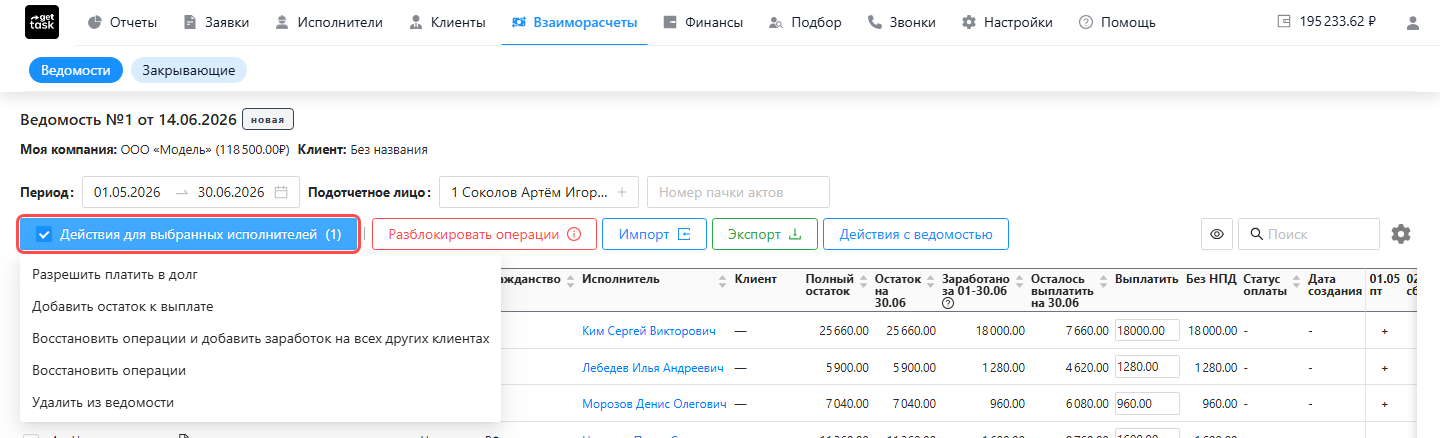Viewport: 1440px width, 438px height.
Task: Click the plus in Лебедев's 01.05 column
Action: 1384,368
